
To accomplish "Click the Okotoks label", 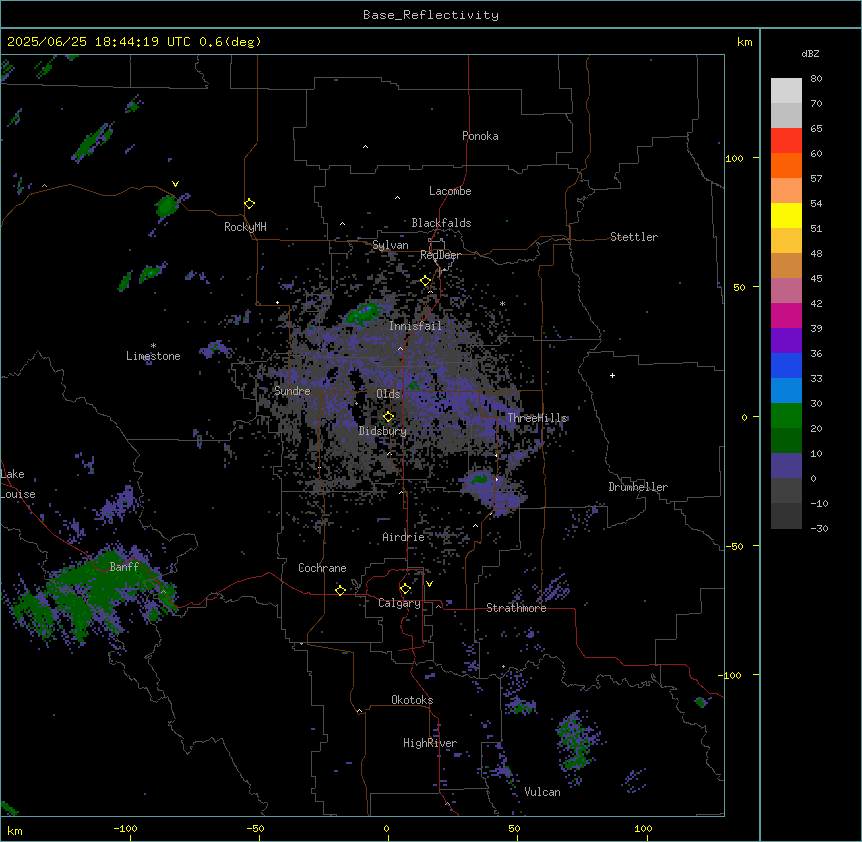I will coord(412,700).
